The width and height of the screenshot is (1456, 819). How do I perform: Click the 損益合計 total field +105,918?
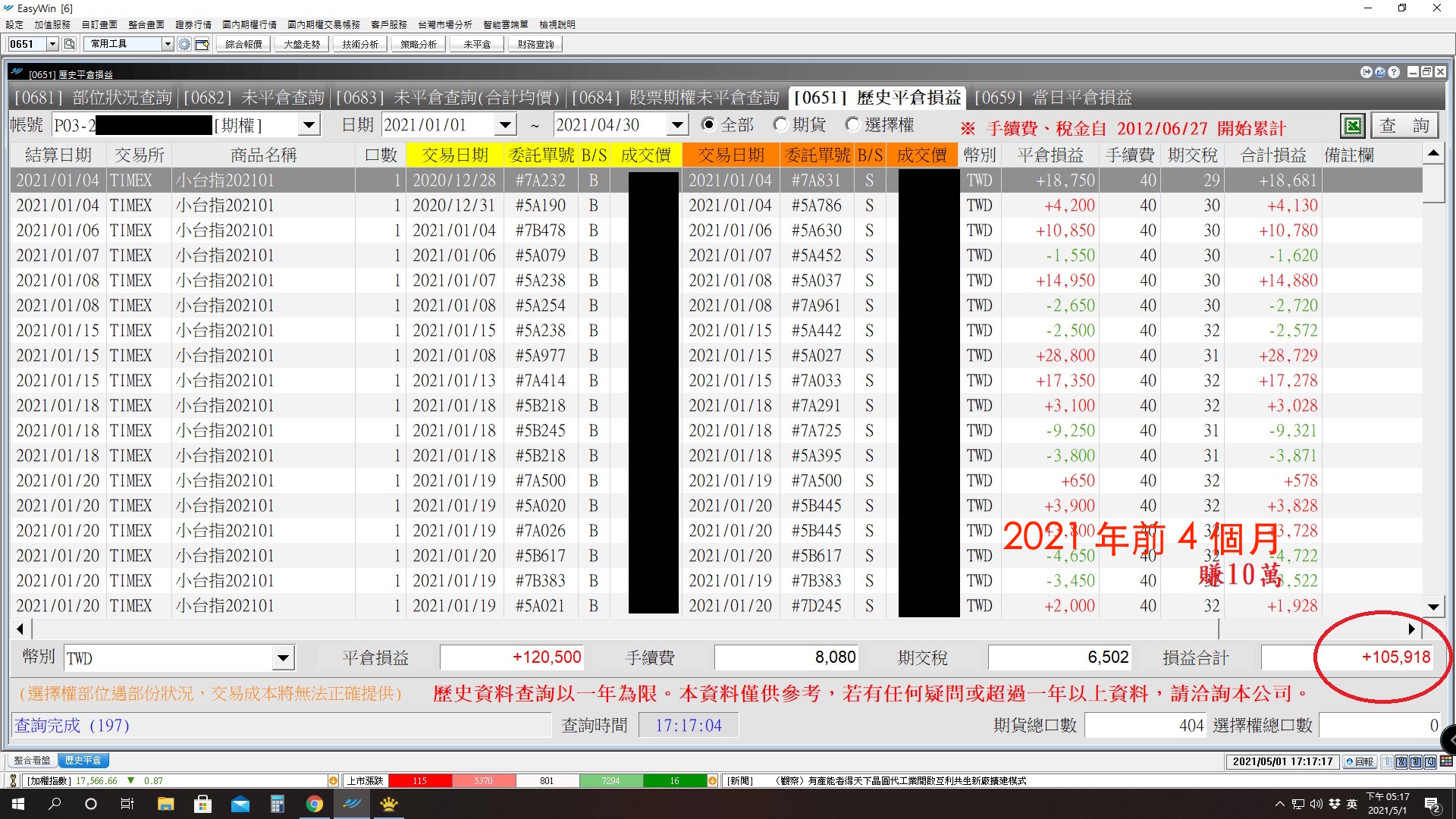(1348, 657)
